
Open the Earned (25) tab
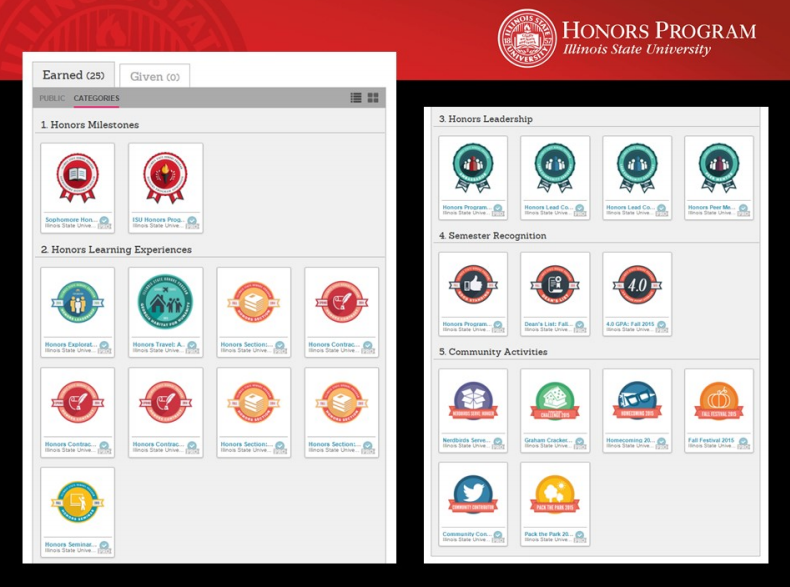(x=74, y=75)
